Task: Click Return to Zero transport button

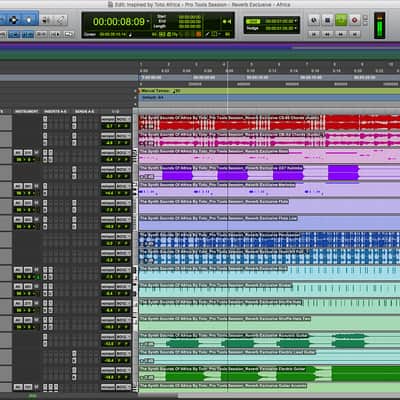Action: click(313, 34)
